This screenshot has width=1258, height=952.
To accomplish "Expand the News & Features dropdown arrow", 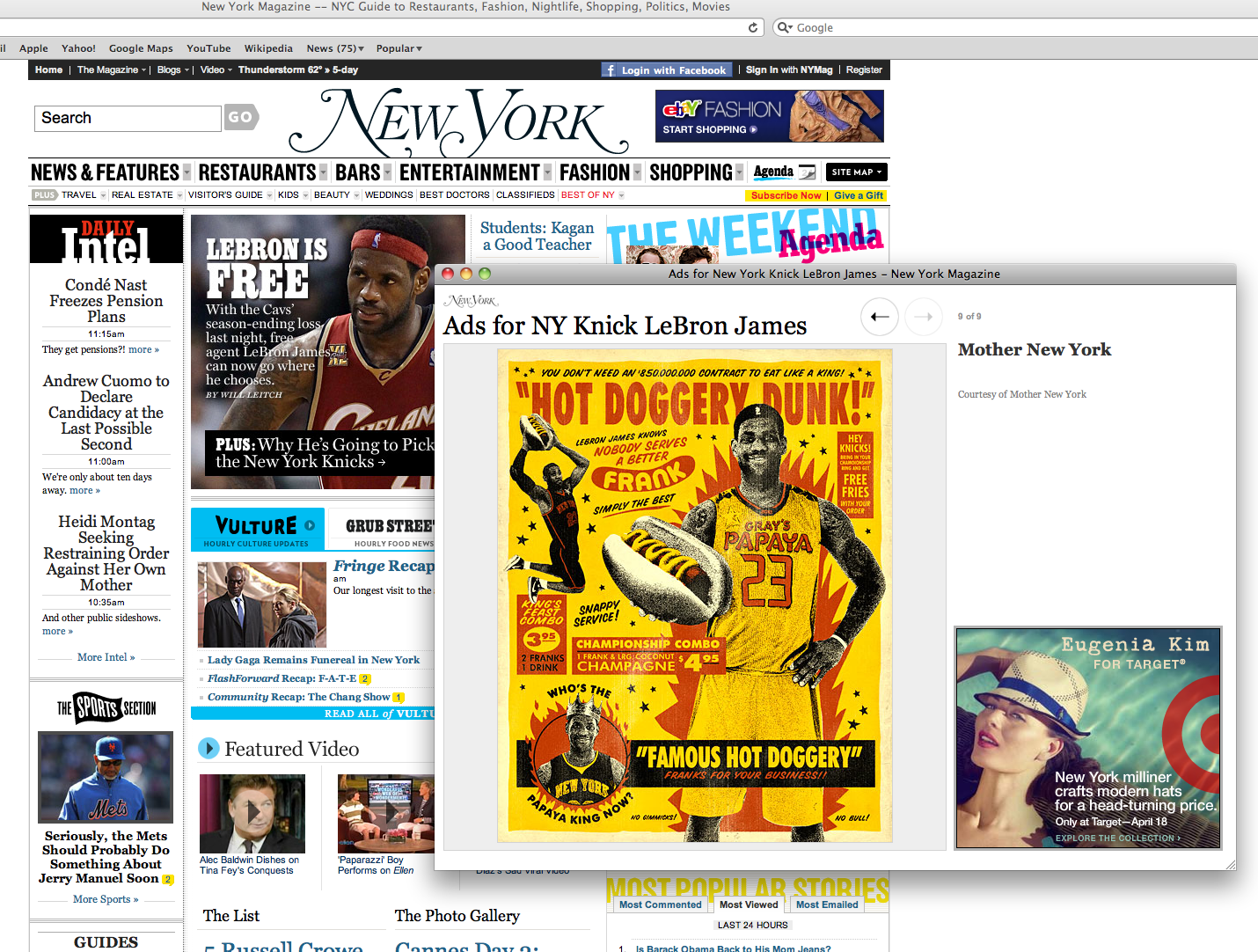I will point(187,172).
